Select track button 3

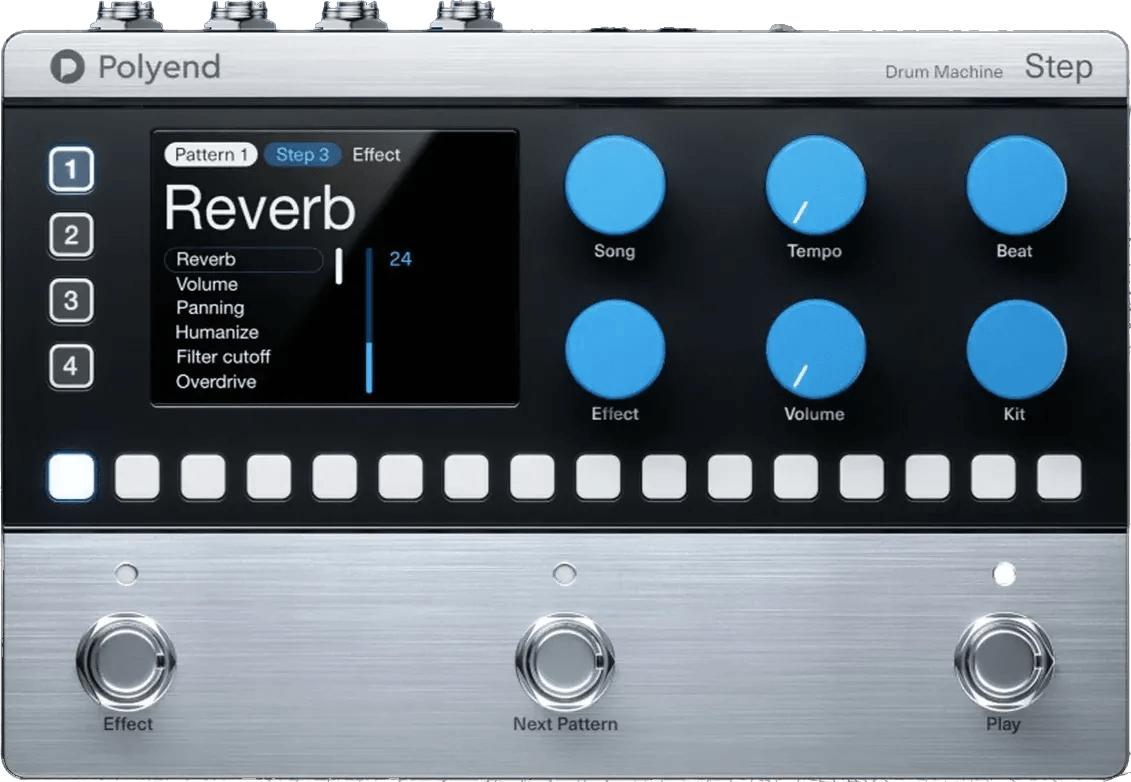tap(71, 302)
